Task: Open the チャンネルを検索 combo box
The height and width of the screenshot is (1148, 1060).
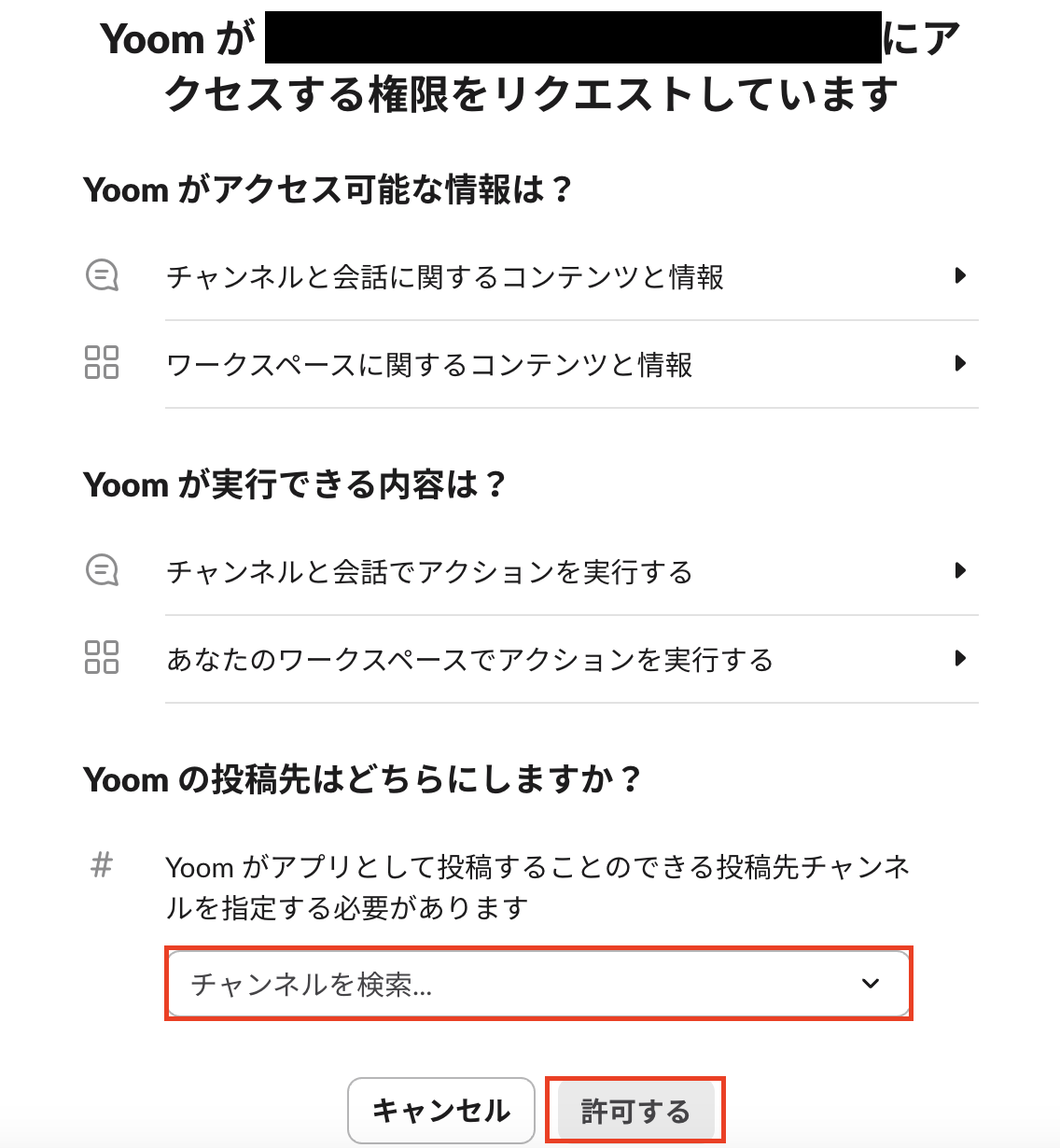Action: [539, 983]
